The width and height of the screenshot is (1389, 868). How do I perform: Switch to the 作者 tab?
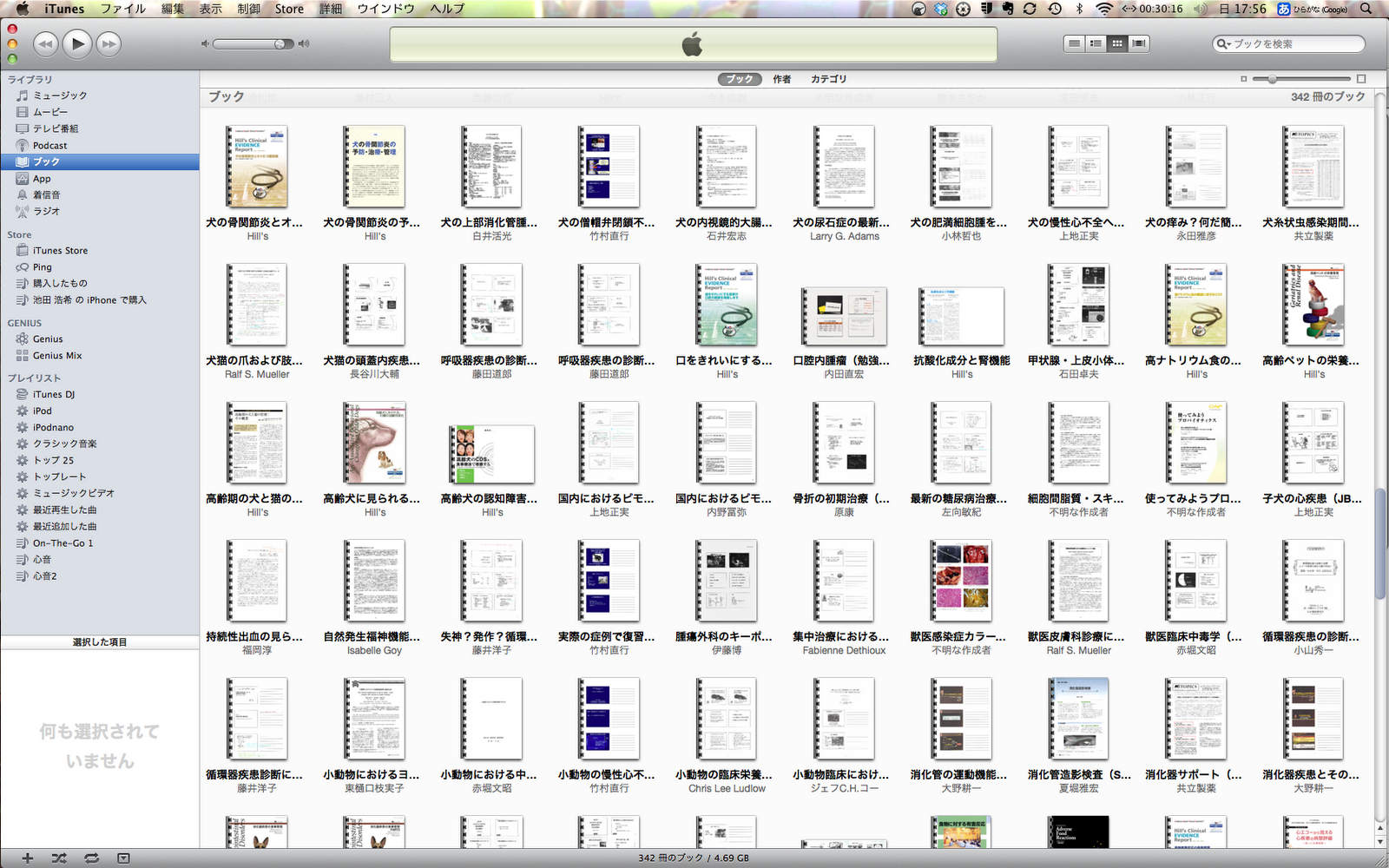coord(782,79)
